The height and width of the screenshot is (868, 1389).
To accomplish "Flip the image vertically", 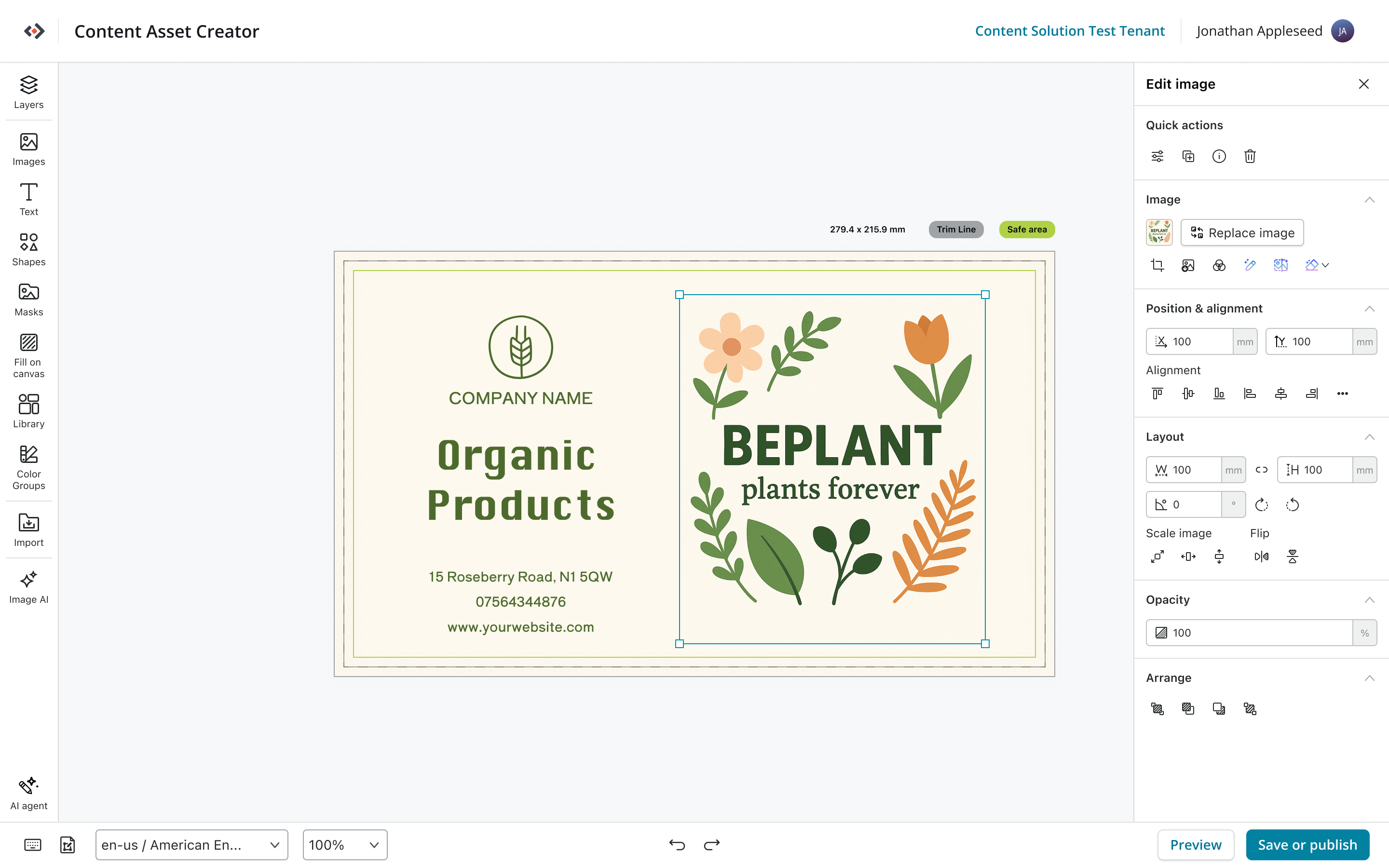I will coord(1293,556).
